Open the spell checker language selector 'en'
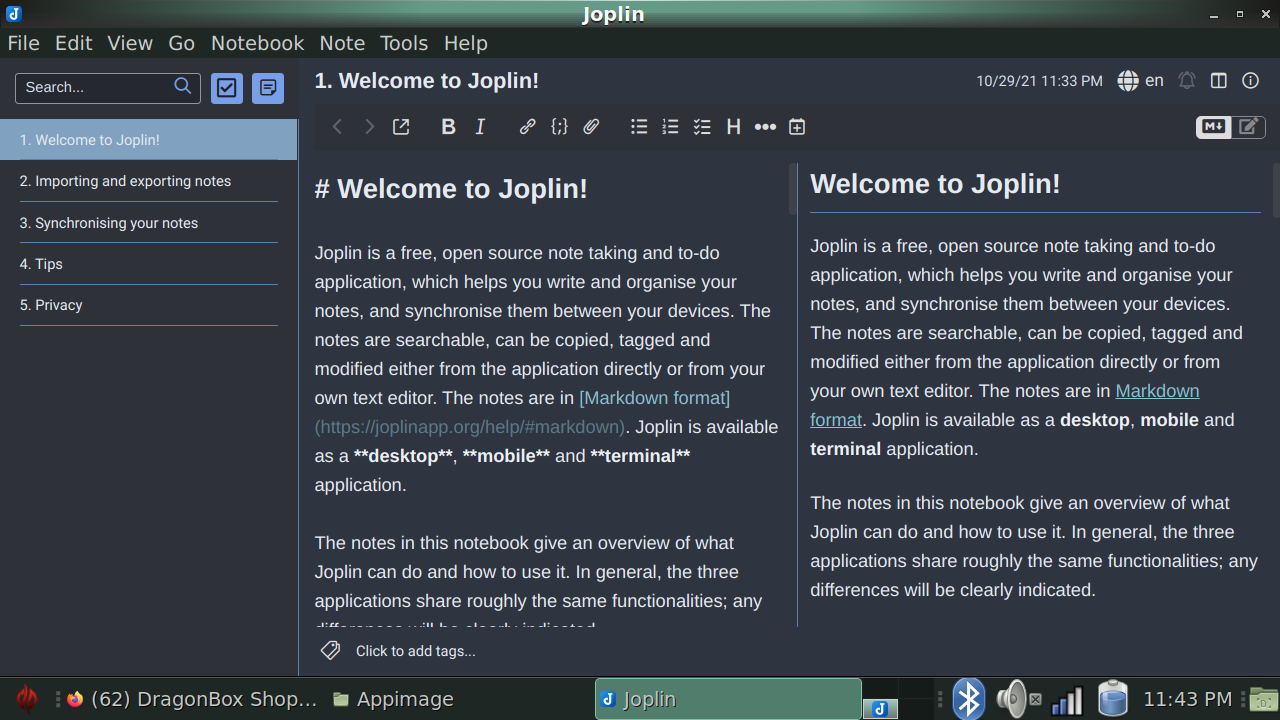 pyautogui.click(x=1141, y=81)
